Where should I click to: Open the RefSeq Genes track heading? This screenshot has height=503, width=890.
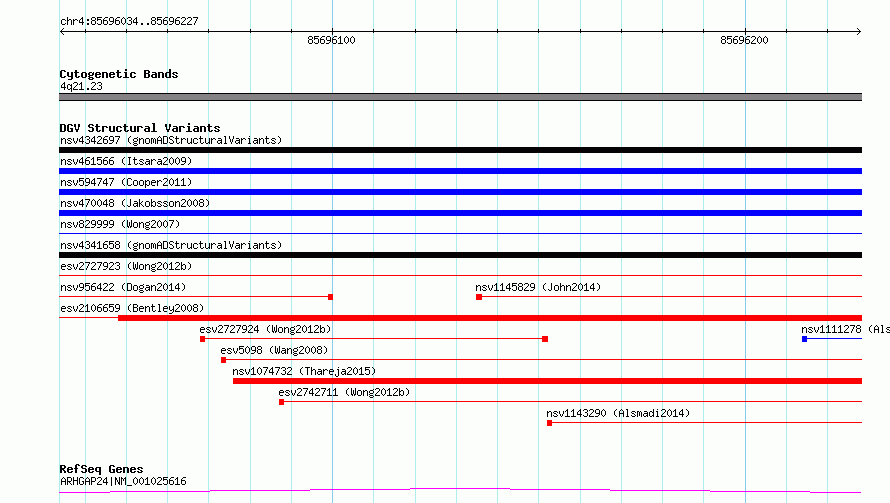101,469
